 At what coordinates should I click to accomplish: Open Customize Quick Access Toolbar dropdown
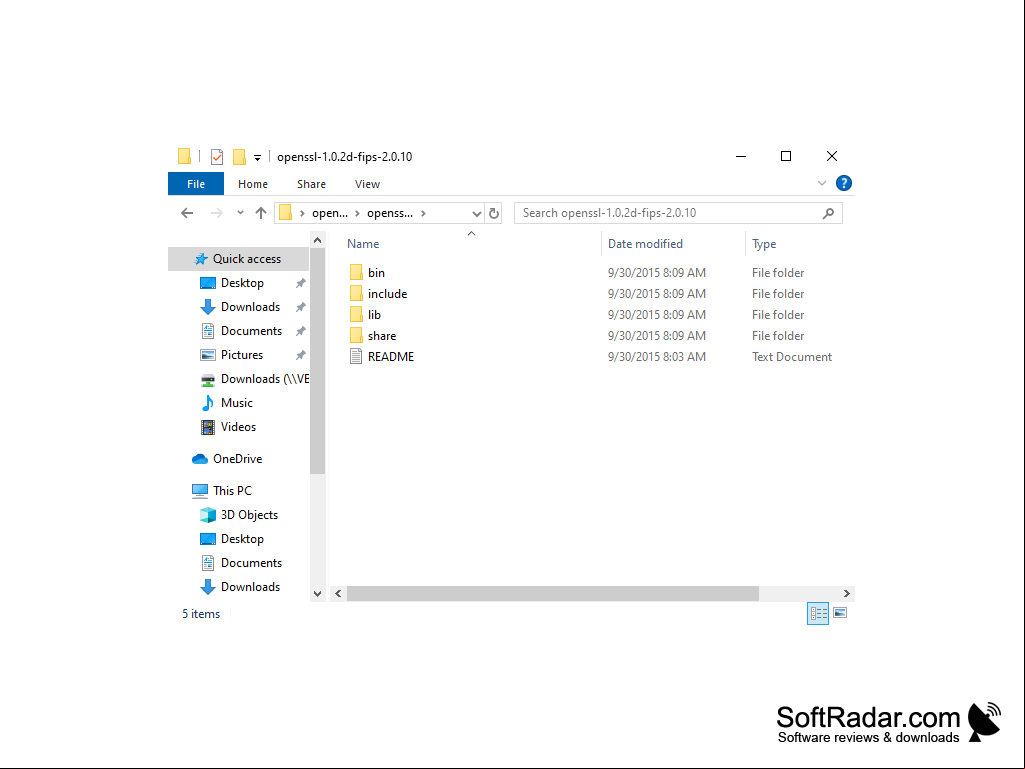coord(258,158)
